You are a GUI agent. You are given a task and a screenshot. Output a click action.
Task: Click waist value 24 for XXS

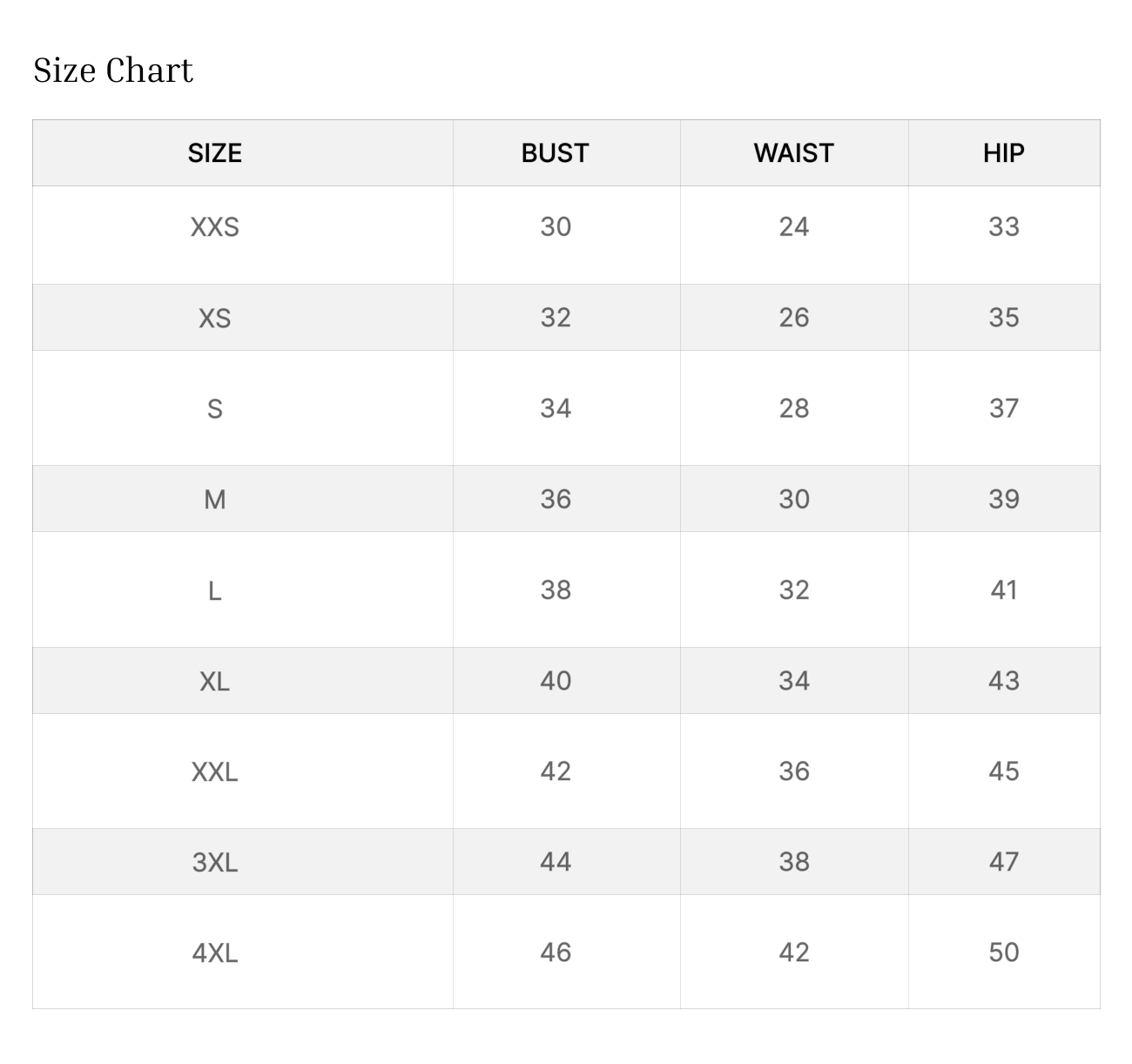(x=793, y=227)
